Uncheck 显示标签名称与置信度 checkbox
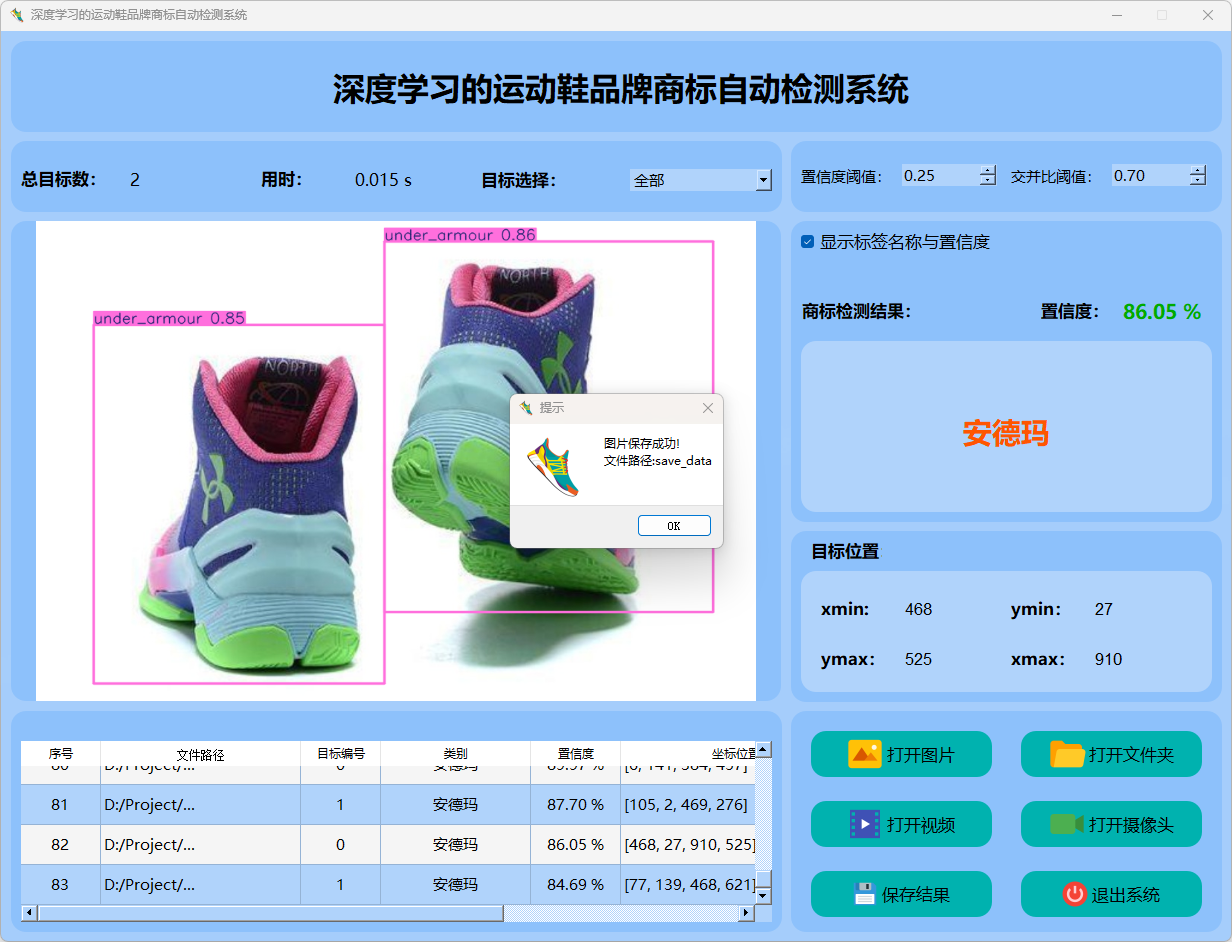 point(808,242)
